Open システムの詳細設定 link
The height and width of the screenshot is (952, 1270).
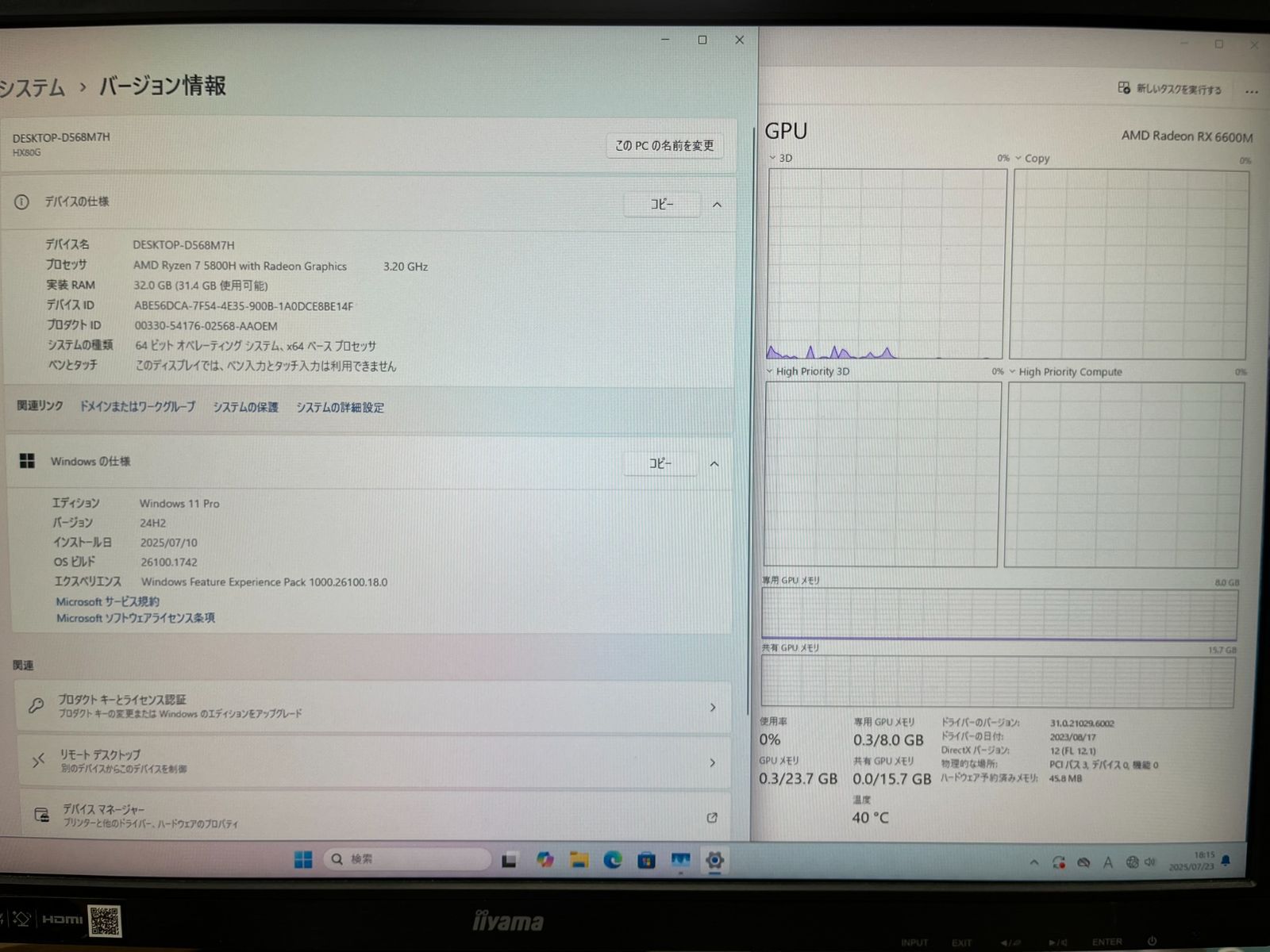(x=340, y=408)
